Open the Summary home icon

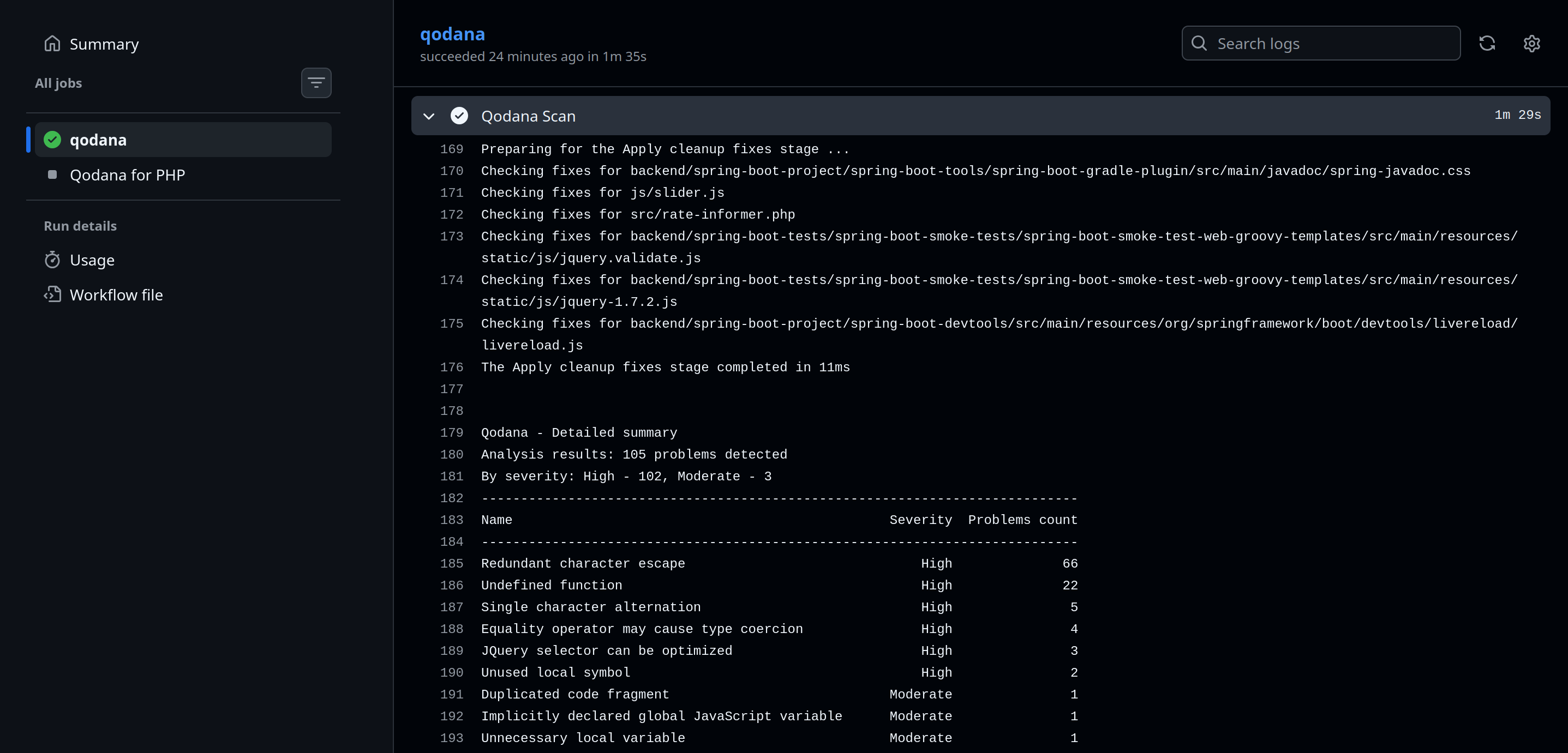pos(52,44)
